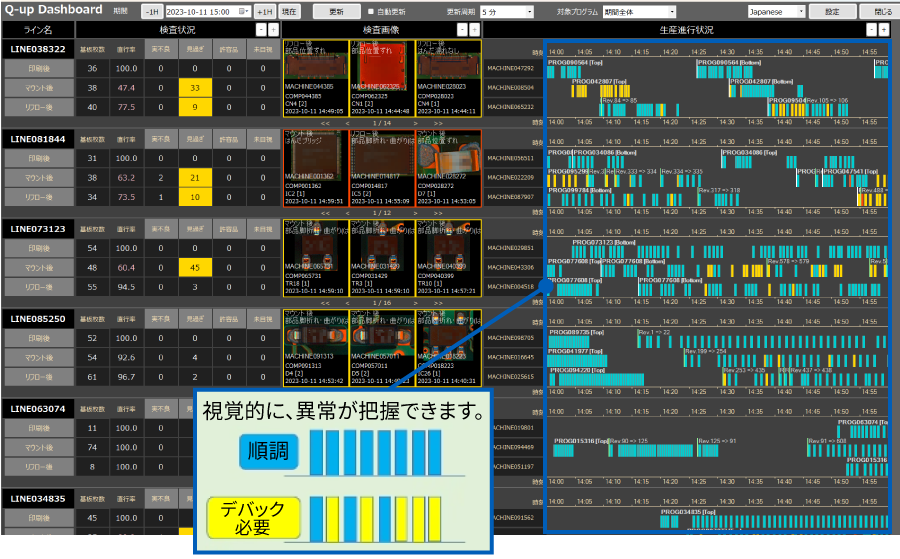Image resolution: width=900 pixels, height=559 pixels.
Task: Click the -1H button
Action: [152, 11]
